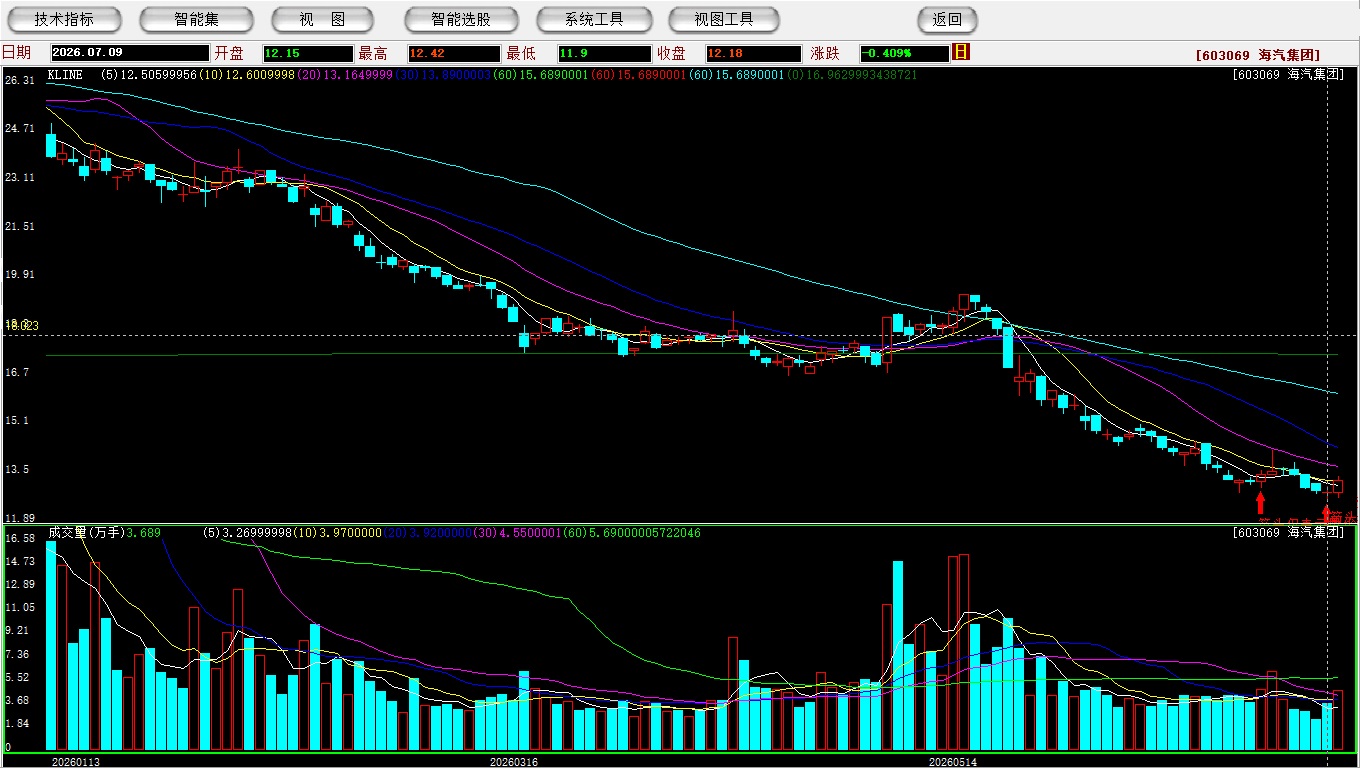Click the KLINE label in the price chart
Image resolution: width=1360 pixels, height=768 pixels.
[65, 75]
